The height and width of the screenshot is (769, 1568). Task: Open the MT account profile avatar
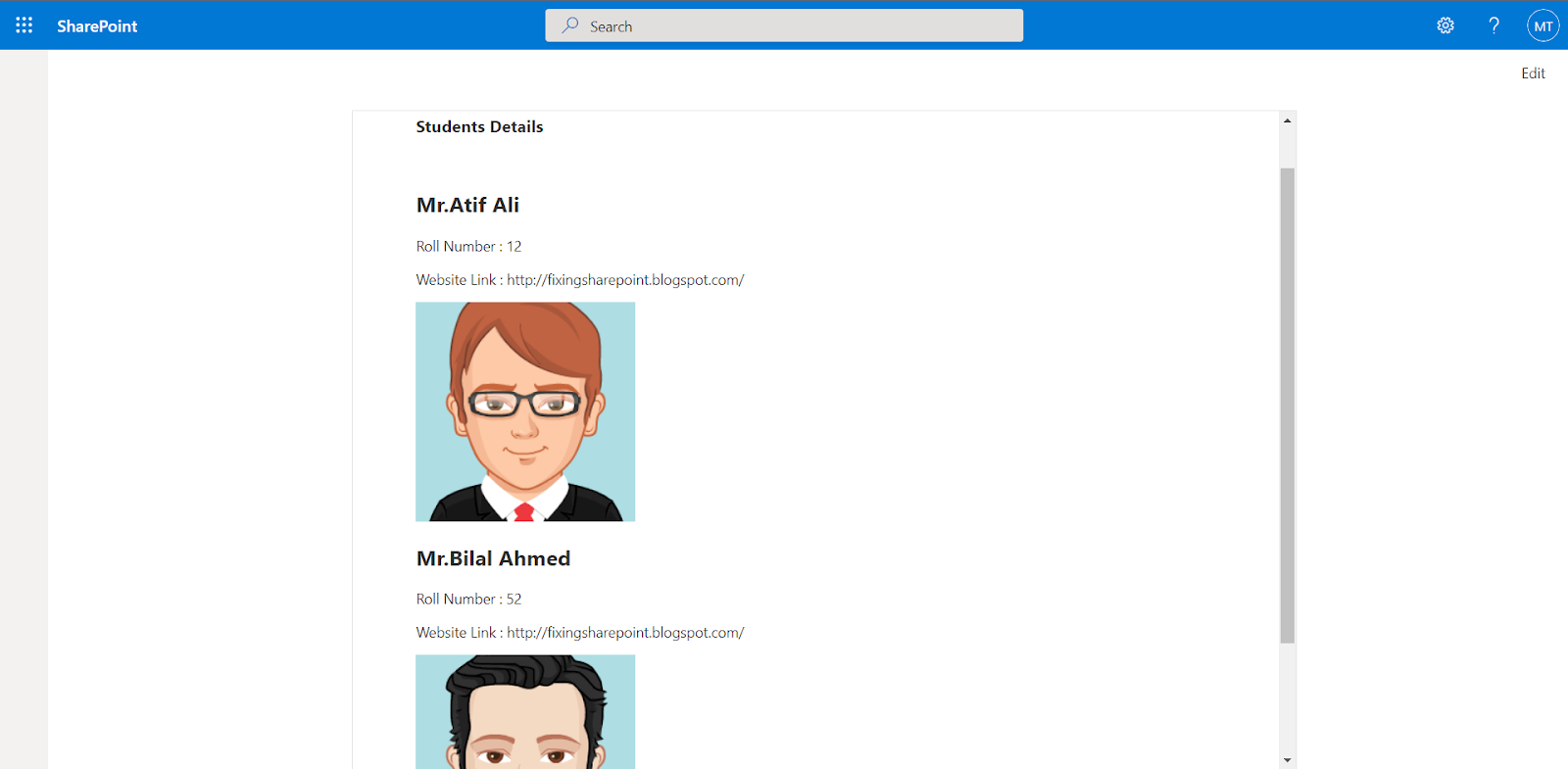tap(1543, 25)
